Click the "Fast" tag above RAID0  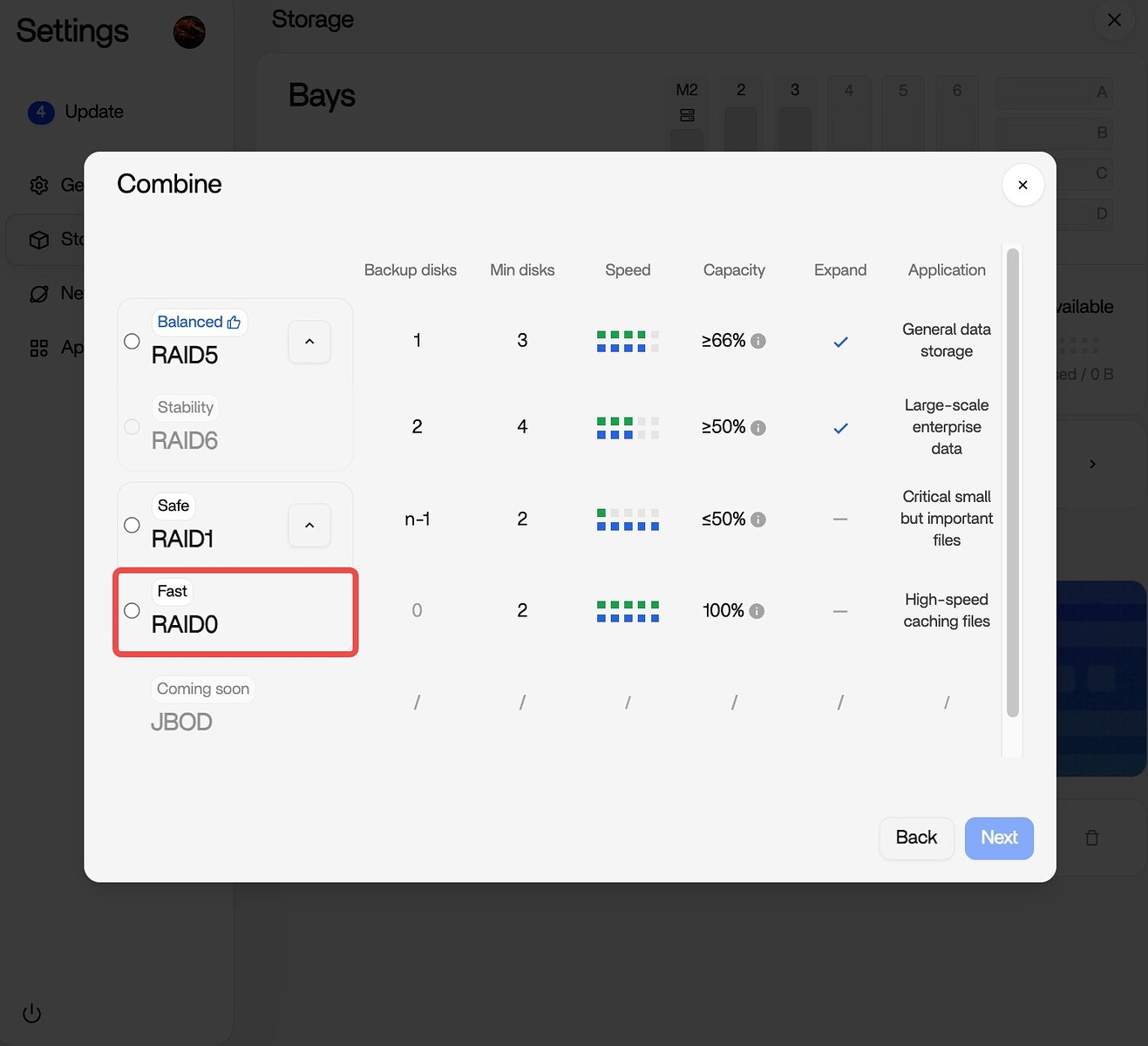click(x=173, y=591)
